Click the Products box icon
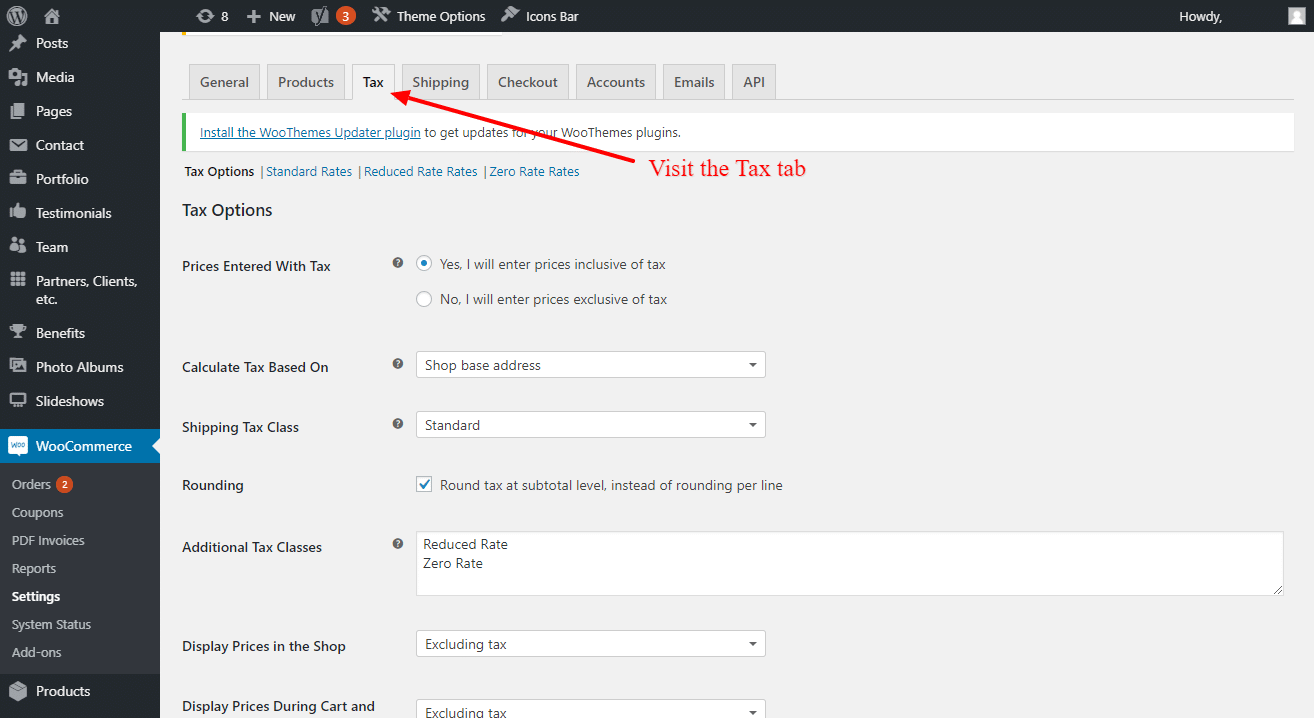This screenshot has width=1314, height=718. (x=18, y=691)
